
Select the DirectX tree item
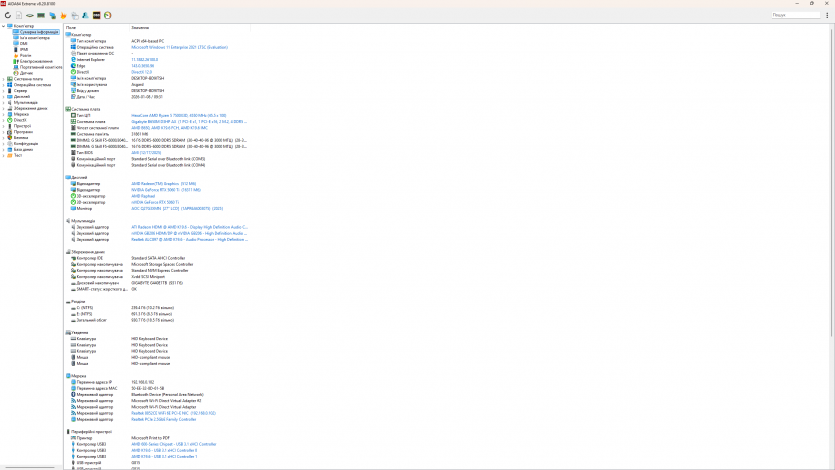(x=20, y=120)
